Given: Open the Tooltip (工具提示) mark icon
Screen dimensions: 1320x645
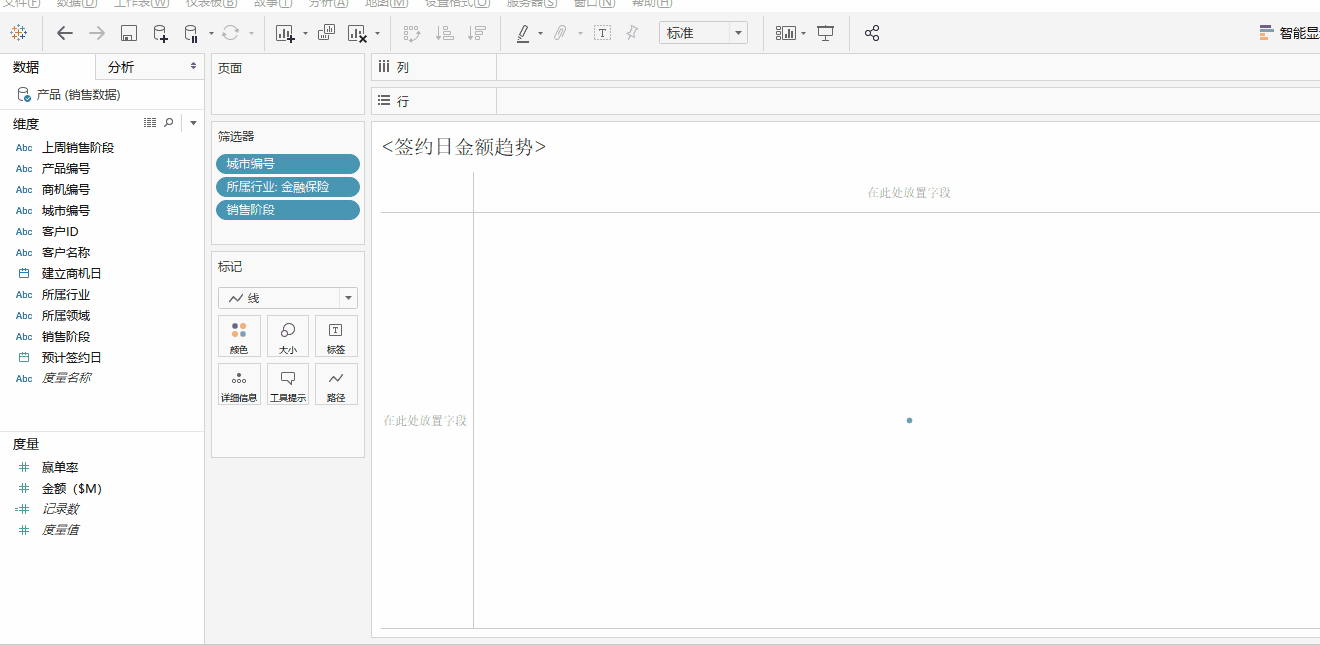Looking at the screenshot, I should click(x=288, y=383).
